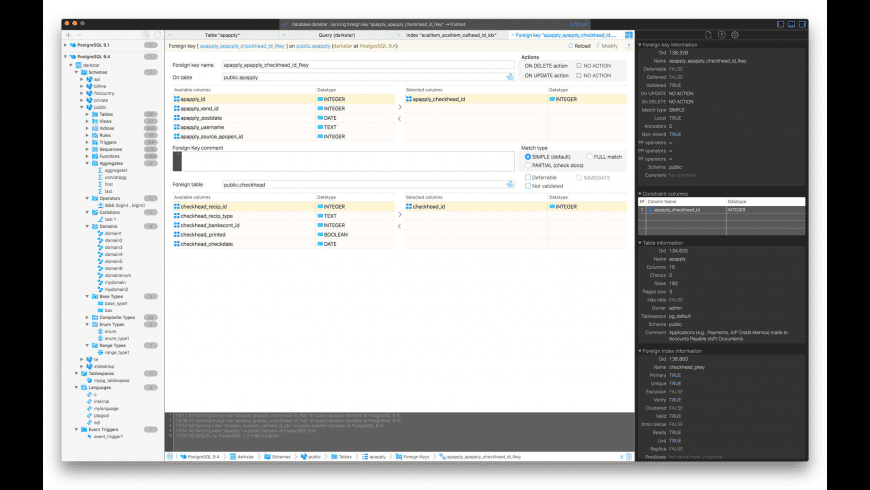This screenshot has height=490, width=870.
Task: Toggle the bottom panel layout icon
Action: pyautogui.click(x=791, y=24)
